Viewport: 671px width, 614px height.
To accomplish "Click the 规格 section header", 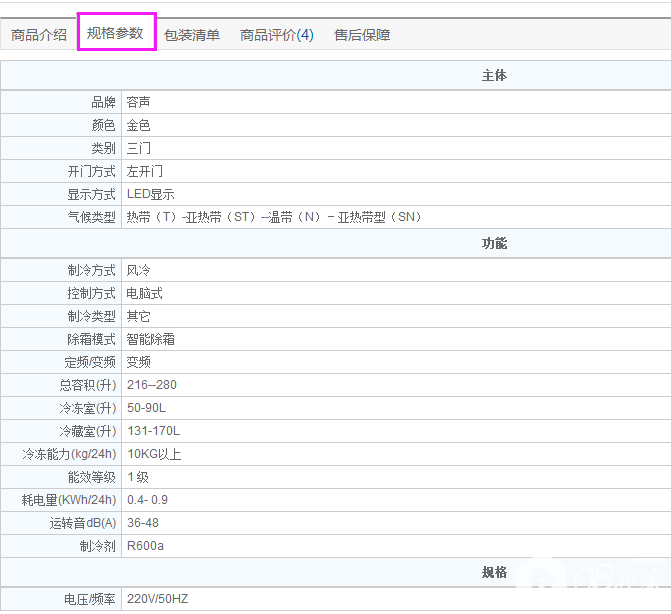I will 494,573.
